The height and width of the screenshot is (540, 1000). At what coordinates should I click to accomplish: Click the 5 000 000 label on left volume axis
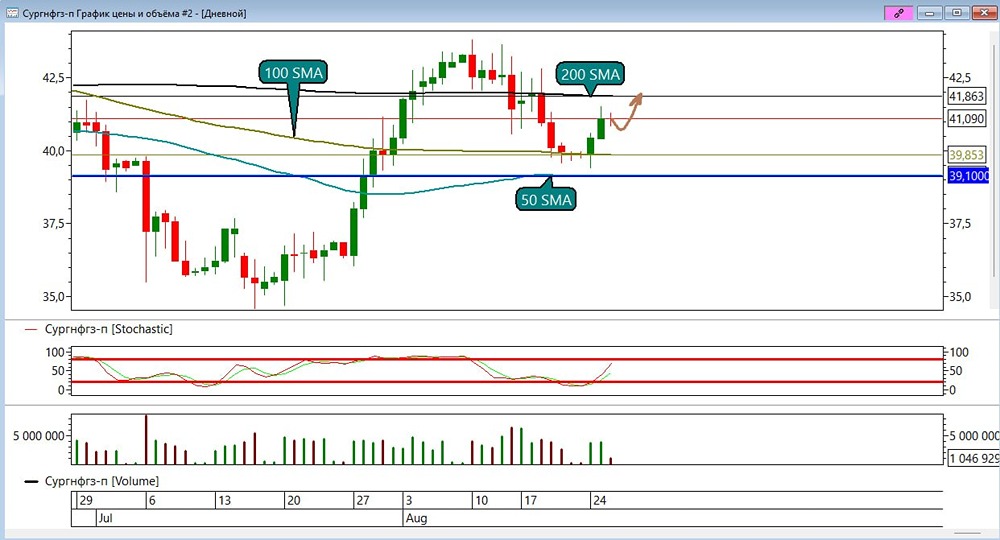pos(38,436)
